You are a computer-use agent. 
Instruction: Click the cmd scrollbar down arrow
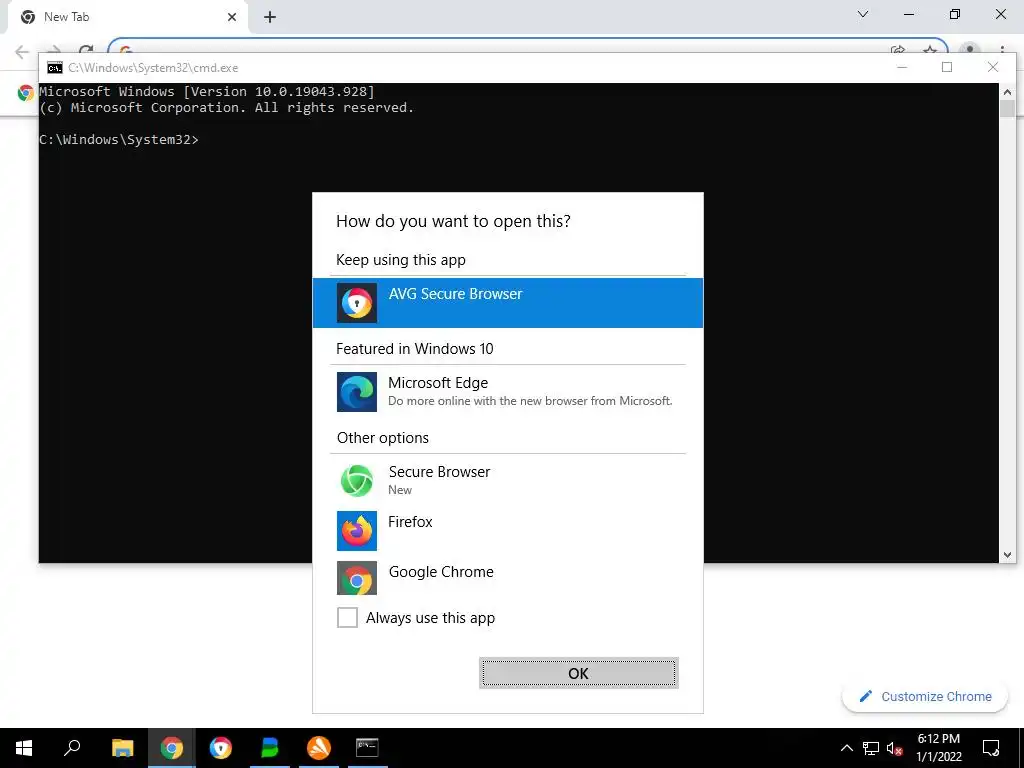coord(1007,554)
